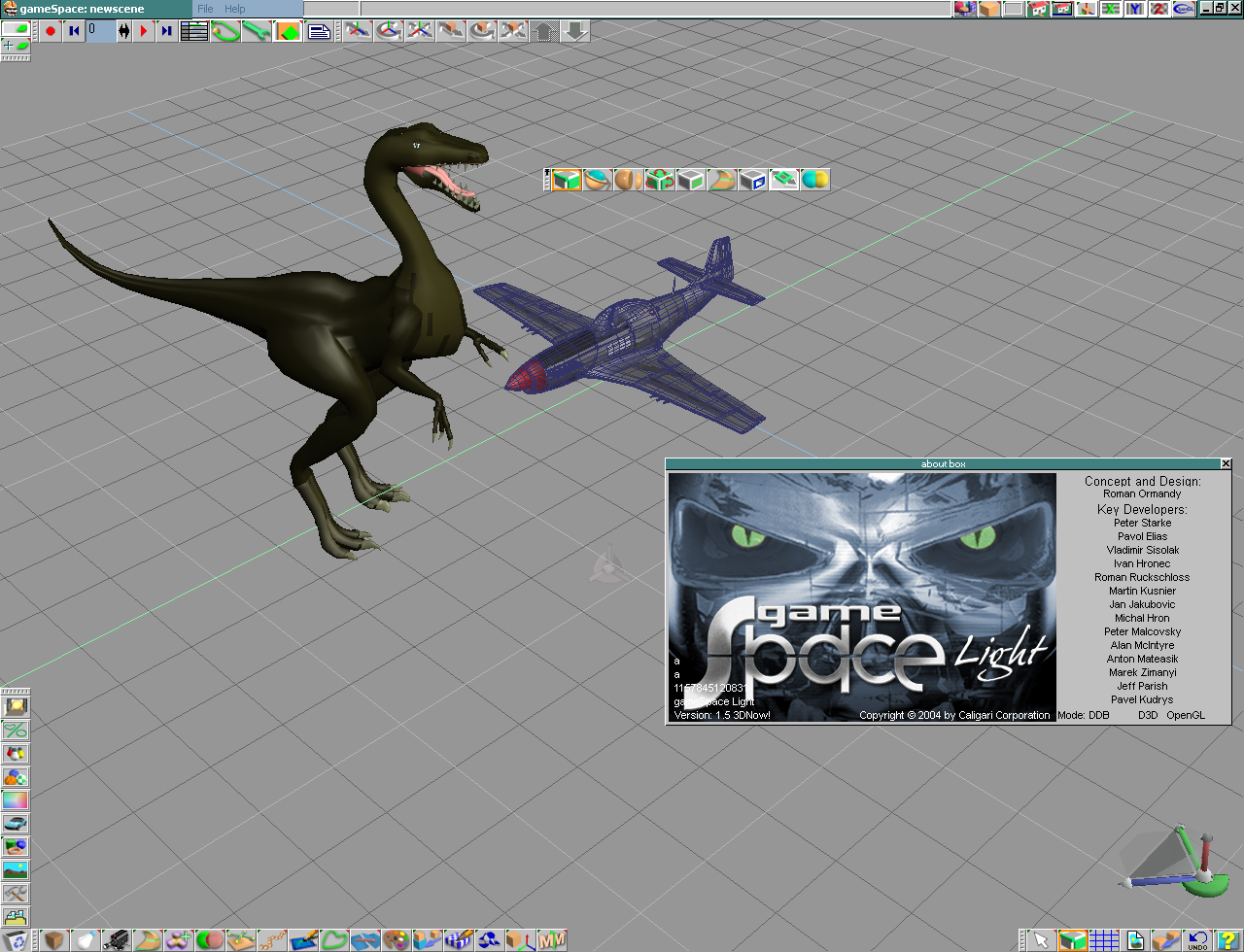Click the house view icon on green
1244x952 pixels.
[x=1038, y=9]
